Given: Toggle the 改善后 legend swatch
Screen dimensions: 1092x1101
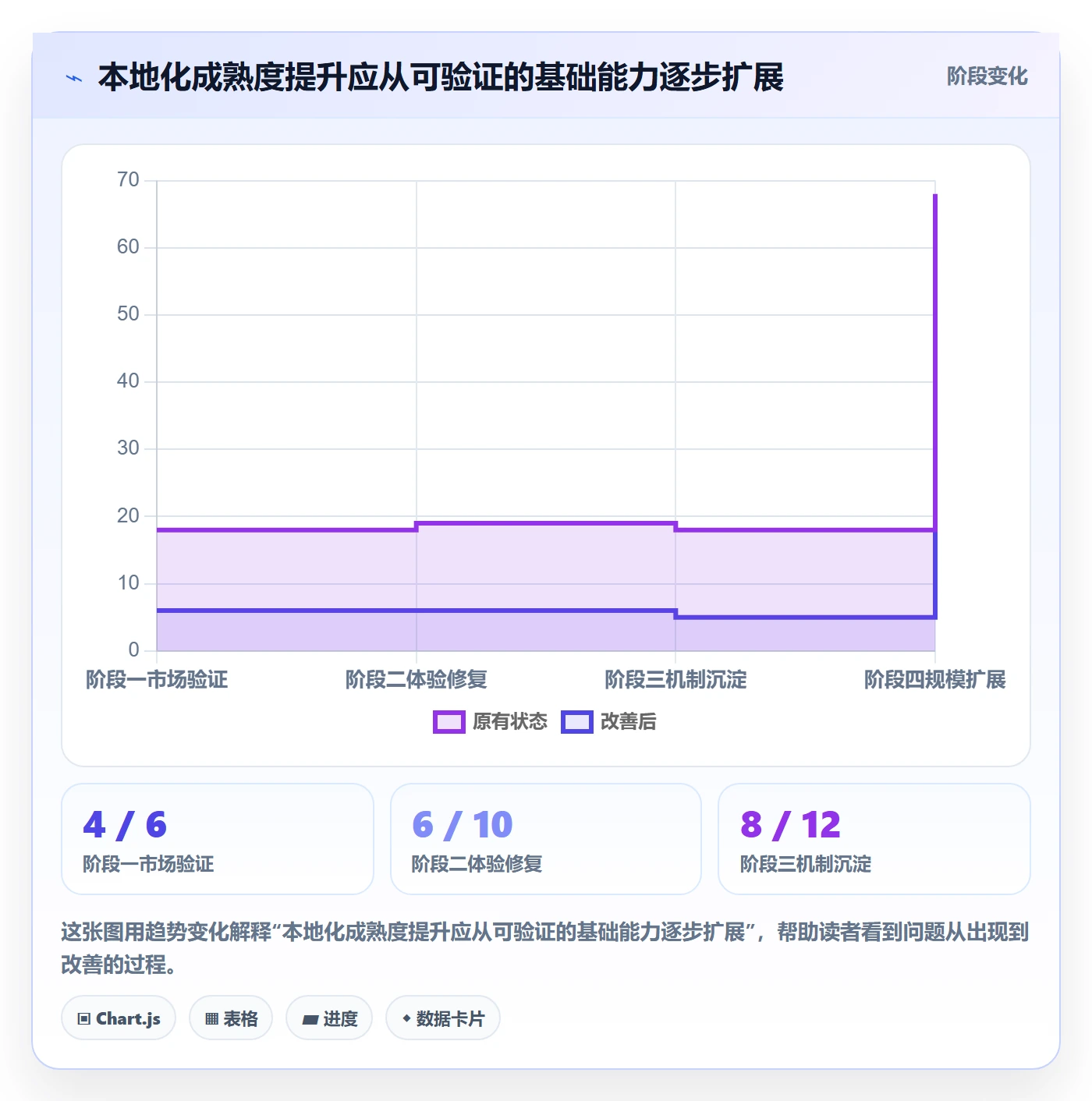Looking at the screenshot, I should click(x=576, y=722).
